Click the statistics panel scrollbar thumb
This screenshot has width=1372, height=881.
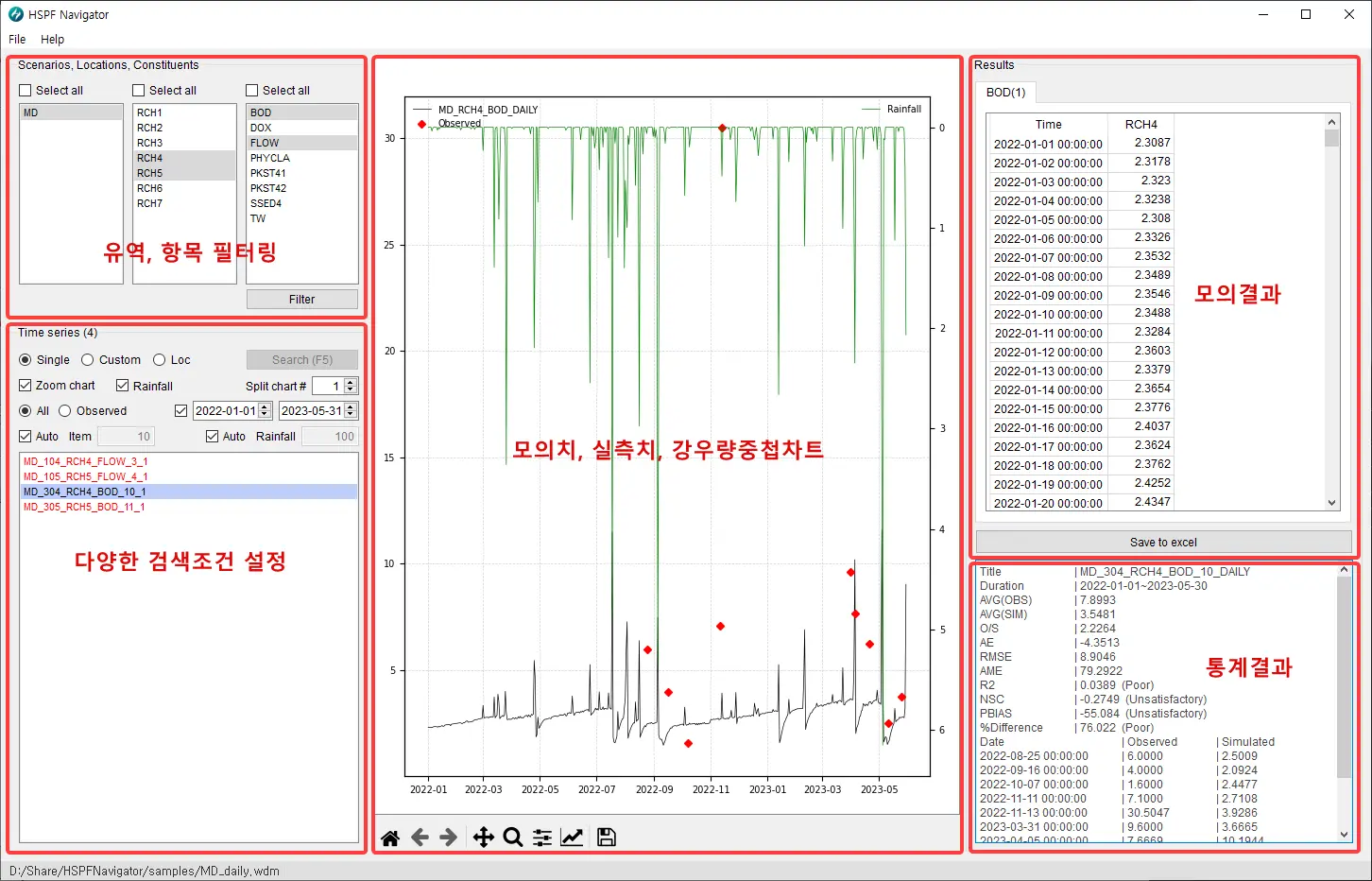tap(1345, 677)
